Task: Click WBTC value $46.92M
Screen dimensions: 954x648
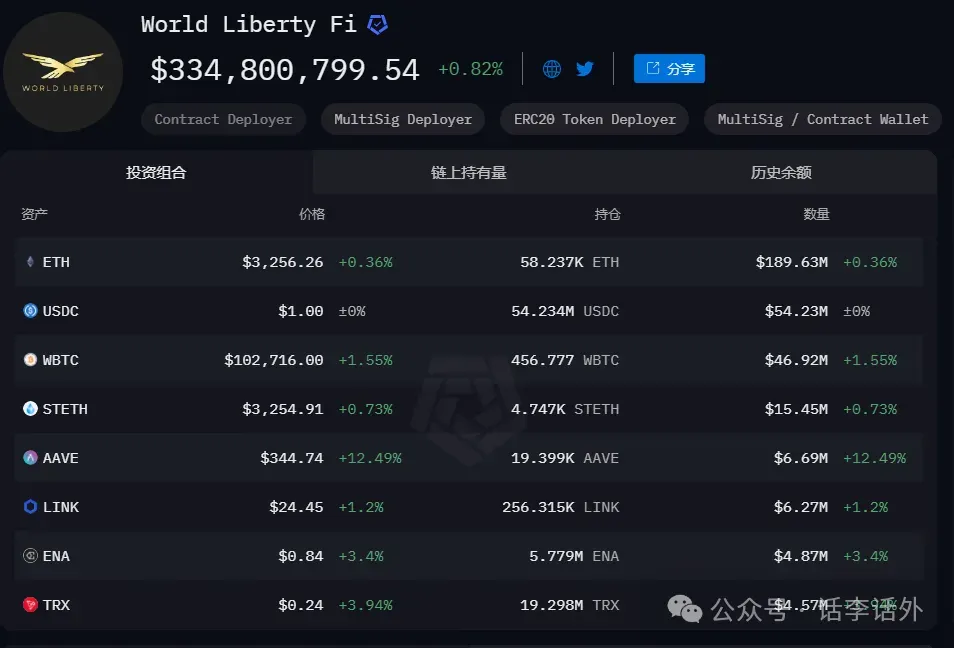Action: (x=796, y=360)
